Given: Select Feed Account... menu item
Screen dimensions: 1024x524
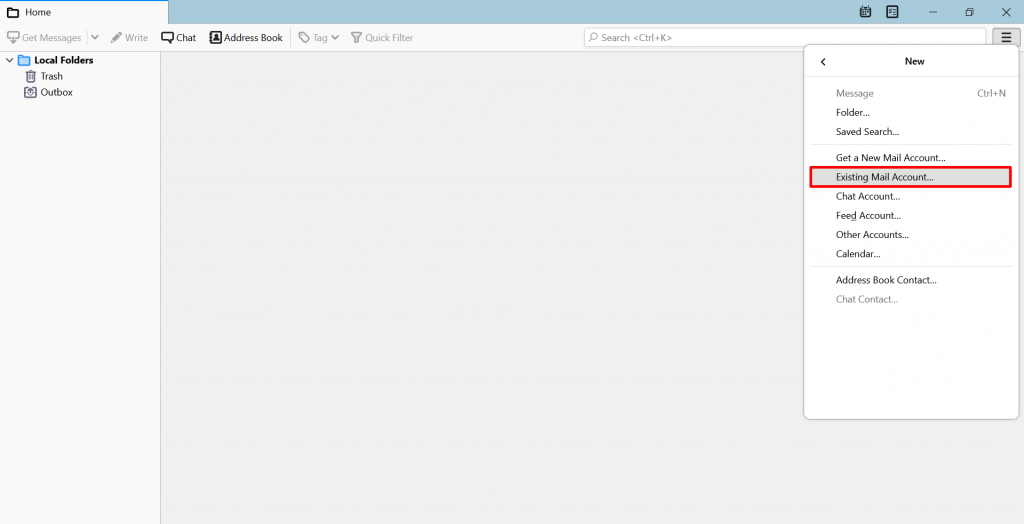Looking at the screenshot, I should coord(911,215).
